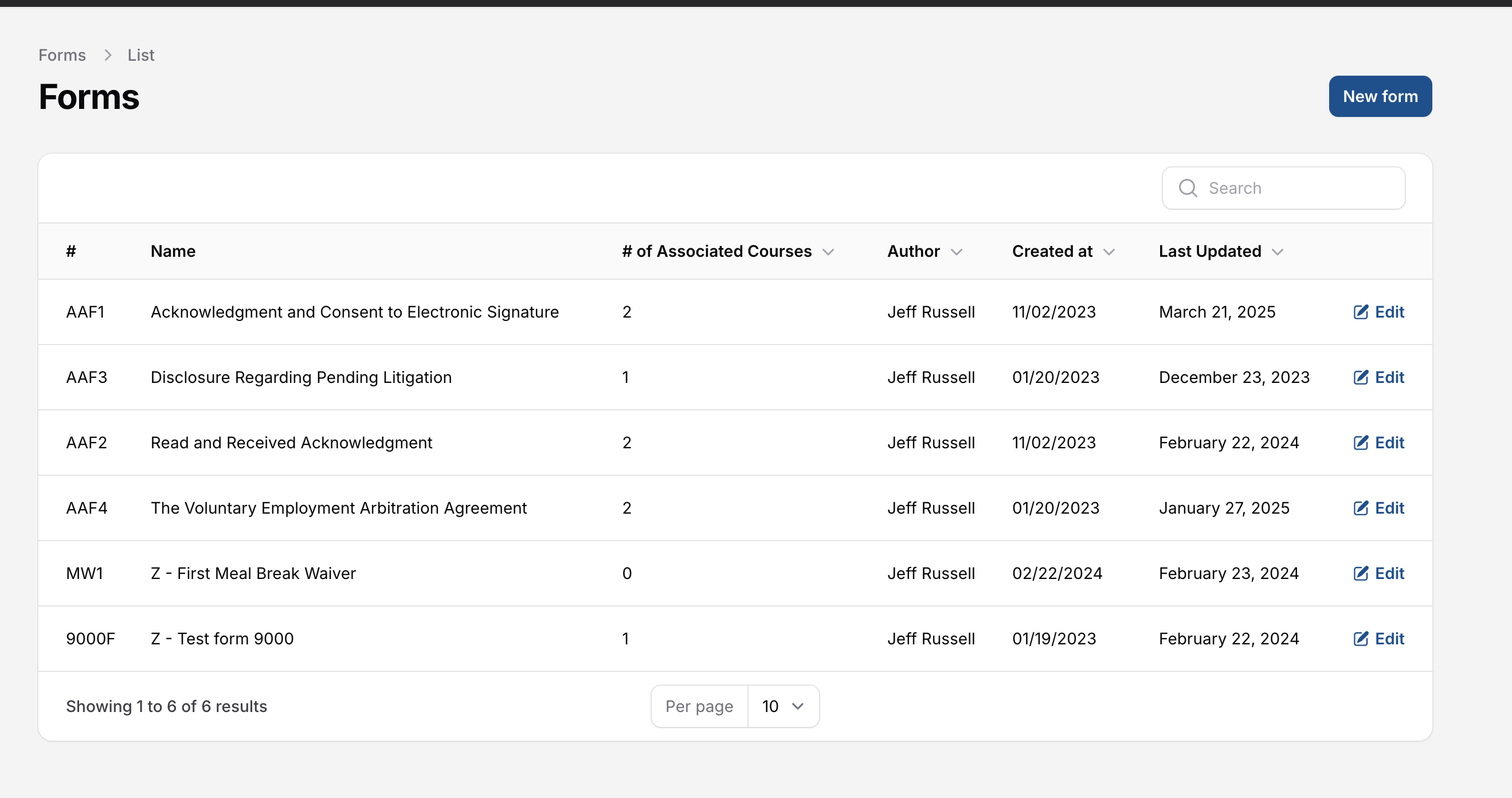Click edit pencil icon for Read and Received Acknowledgment

pos(1361,442)
